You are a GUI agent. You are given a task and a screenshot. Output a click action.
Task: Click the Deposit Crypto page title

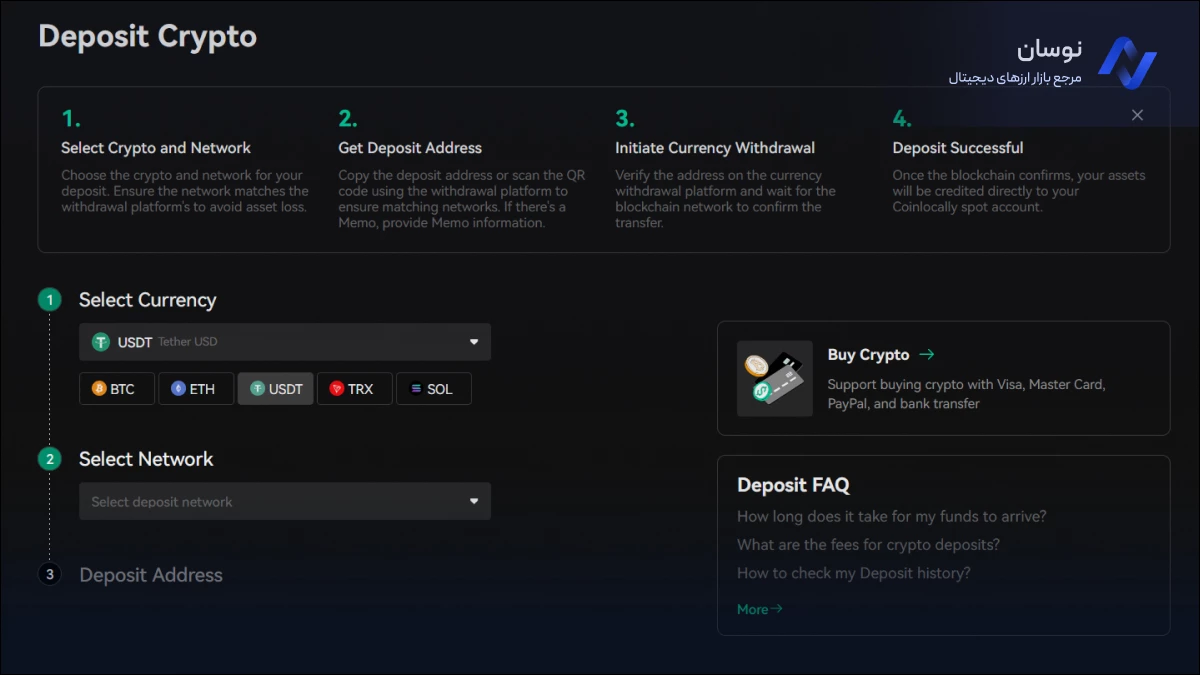tap(148, 36)
